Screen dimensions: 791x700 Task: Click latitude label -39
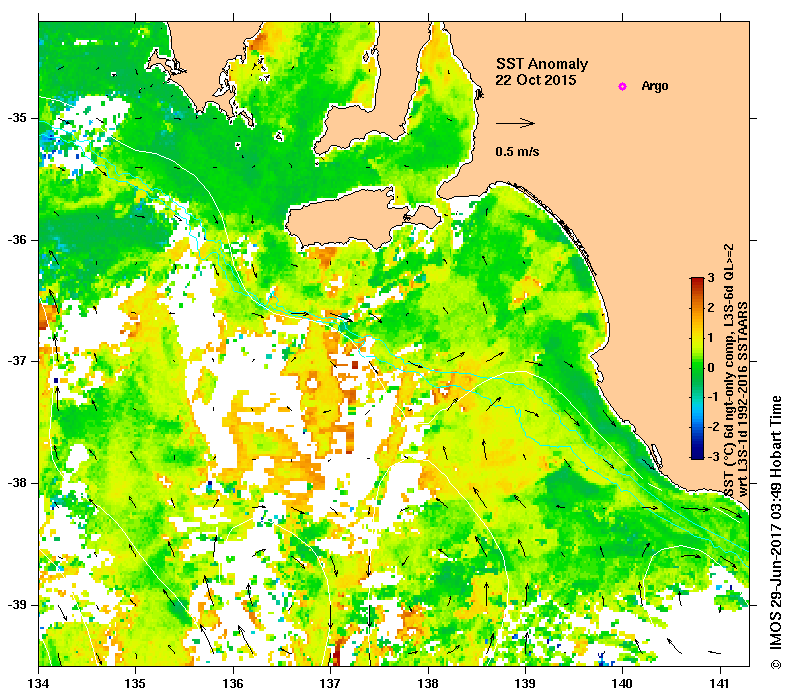[18, 605]
